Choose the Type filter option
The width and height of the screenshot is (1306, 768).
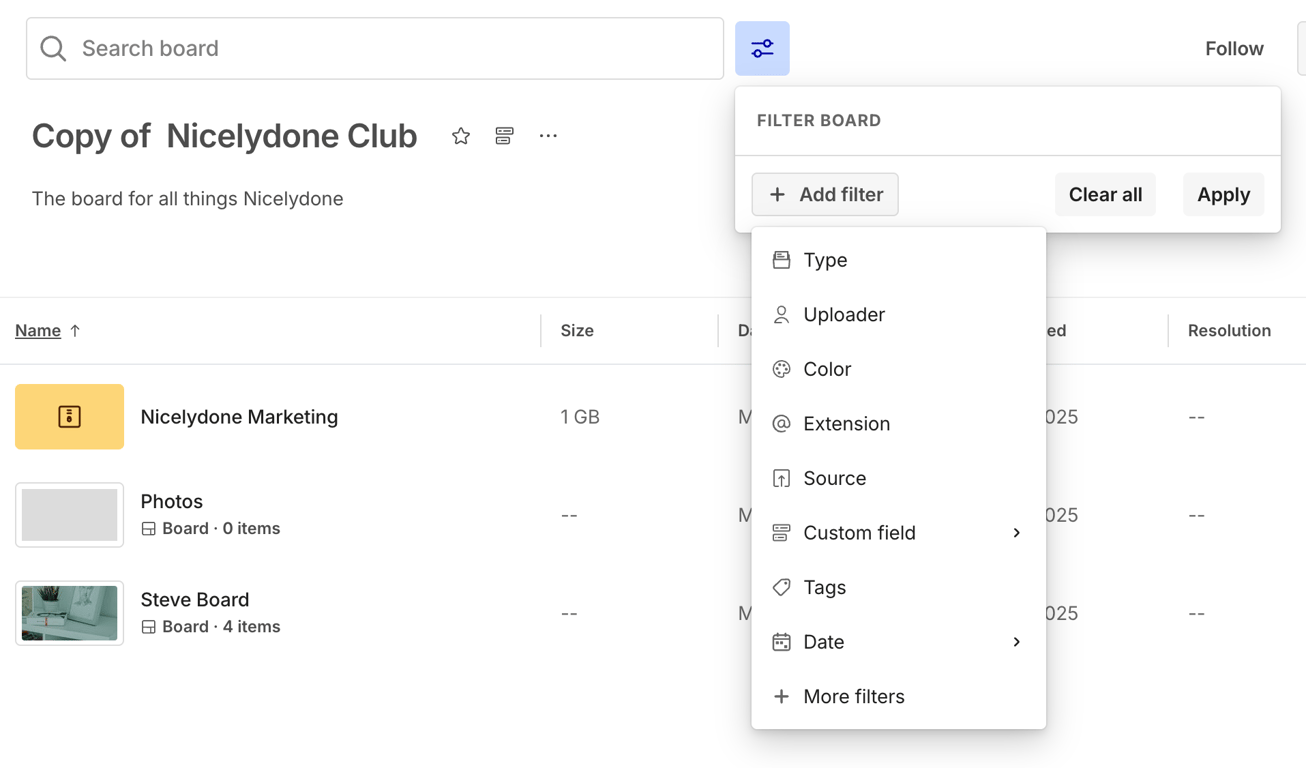click(898, 260)
